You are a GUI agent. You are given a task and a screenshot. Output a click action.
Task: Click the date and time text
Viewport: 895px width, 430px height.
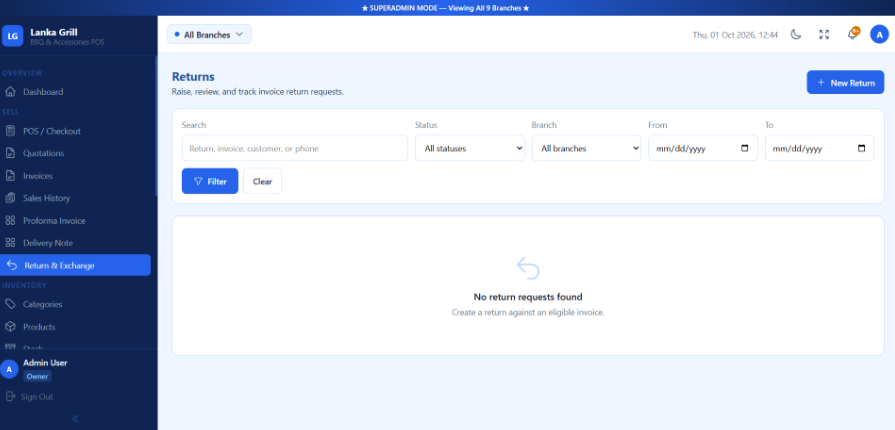tap(735, 35)
